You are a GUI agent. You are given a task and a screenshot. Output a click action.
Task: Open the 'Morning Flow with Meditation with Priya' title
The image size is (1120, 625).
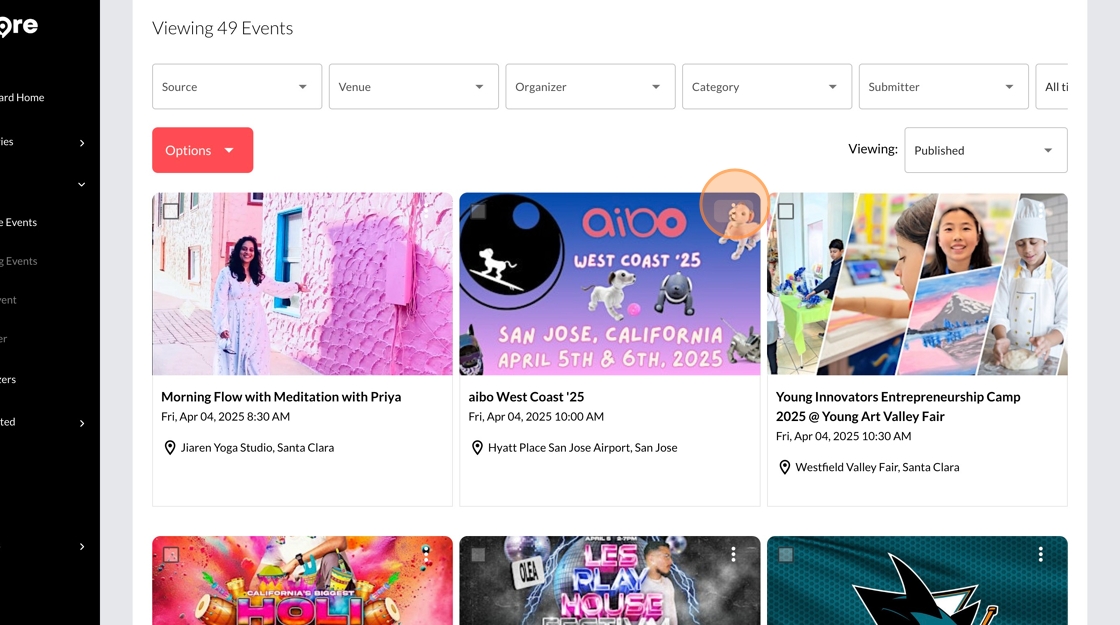point(281,396)
